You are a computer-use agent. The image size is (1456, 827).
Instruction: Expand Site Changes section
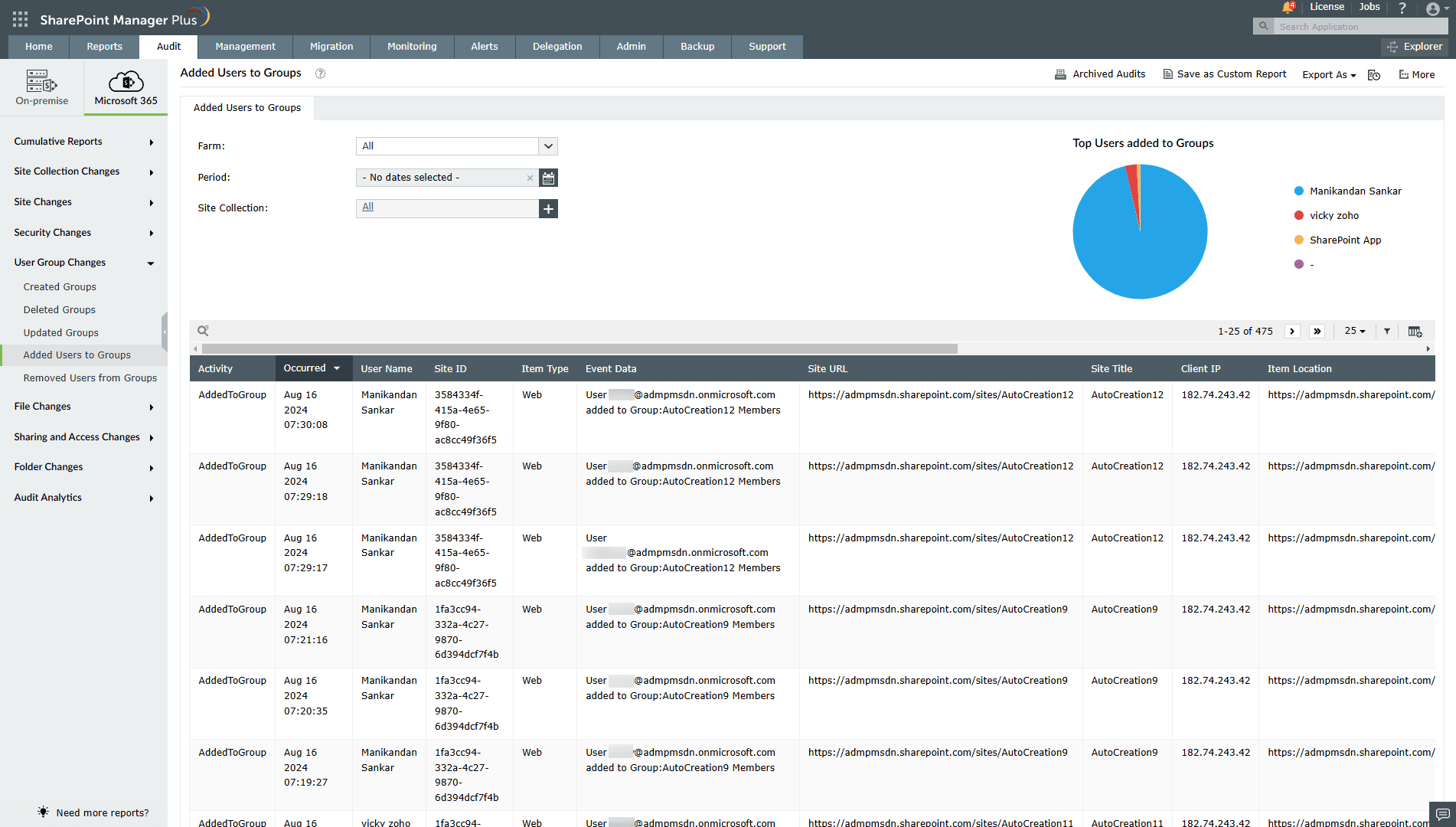click(x=83, y=202)
